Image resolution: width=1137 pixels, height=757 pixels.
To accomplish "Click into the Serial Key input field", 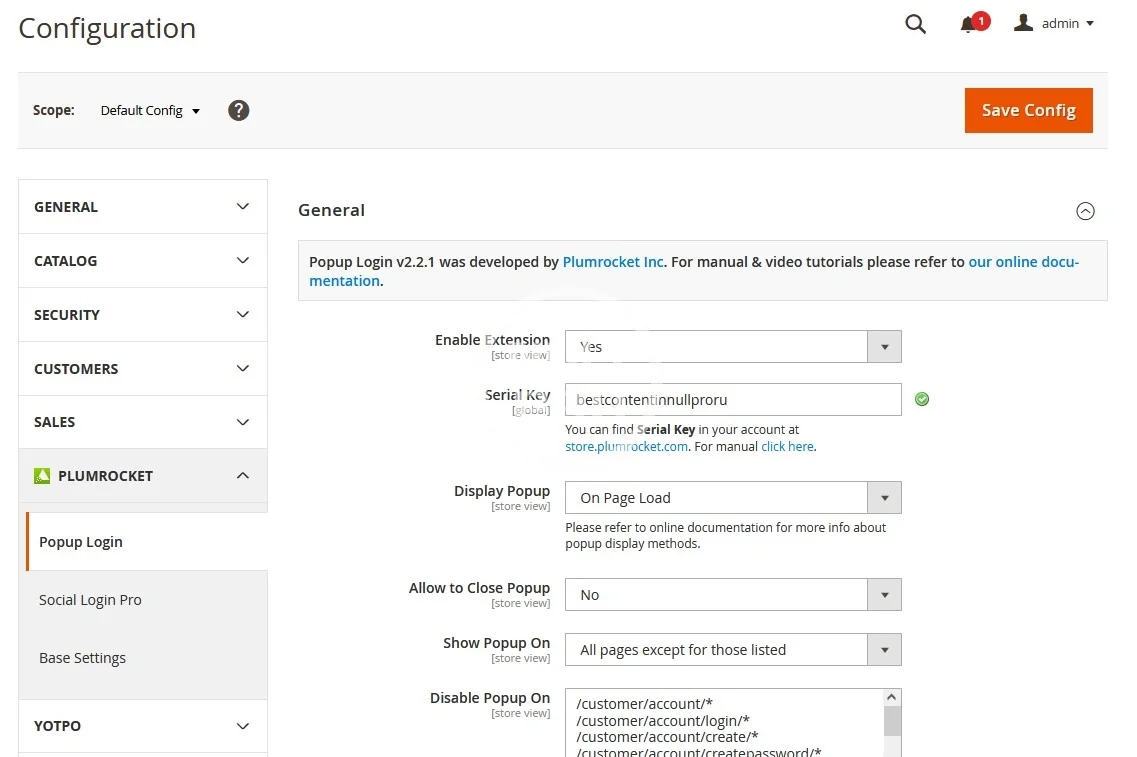I will 733,400.
